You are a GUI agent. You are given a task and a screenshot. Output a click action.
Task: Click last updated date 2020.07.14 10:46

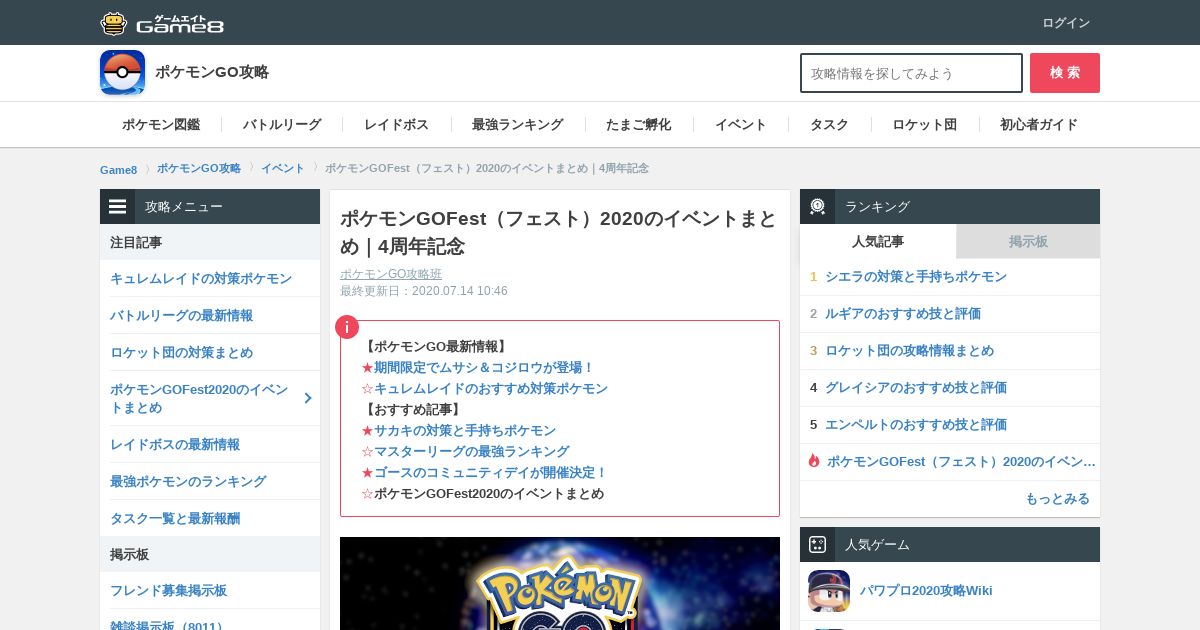(x=460, y=291)
